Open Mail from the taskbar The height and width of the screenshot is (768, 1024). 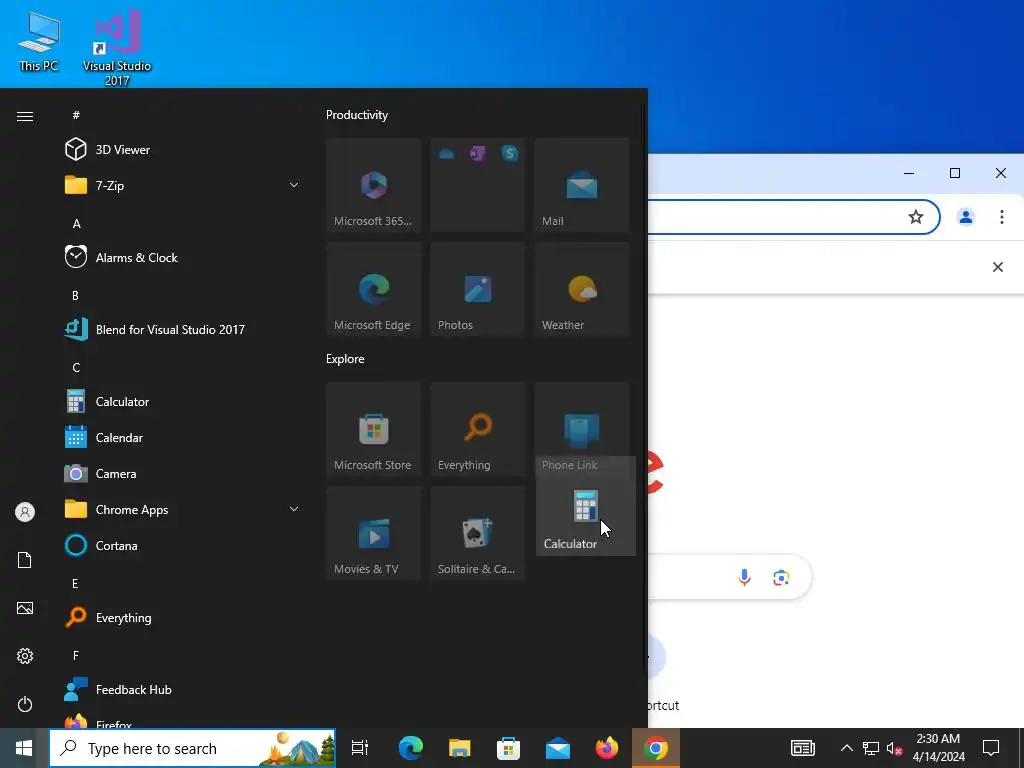(x=558, y=748)
